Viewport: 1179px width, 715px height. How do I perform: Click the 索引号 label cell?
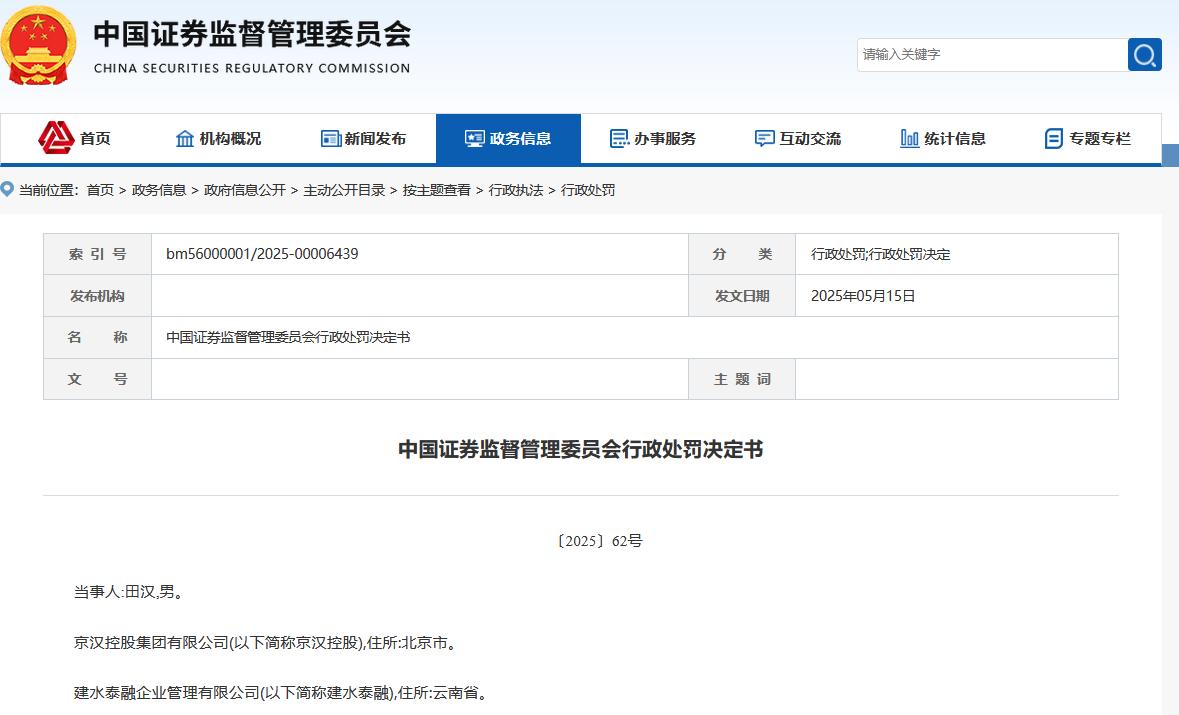pos(98,254)
